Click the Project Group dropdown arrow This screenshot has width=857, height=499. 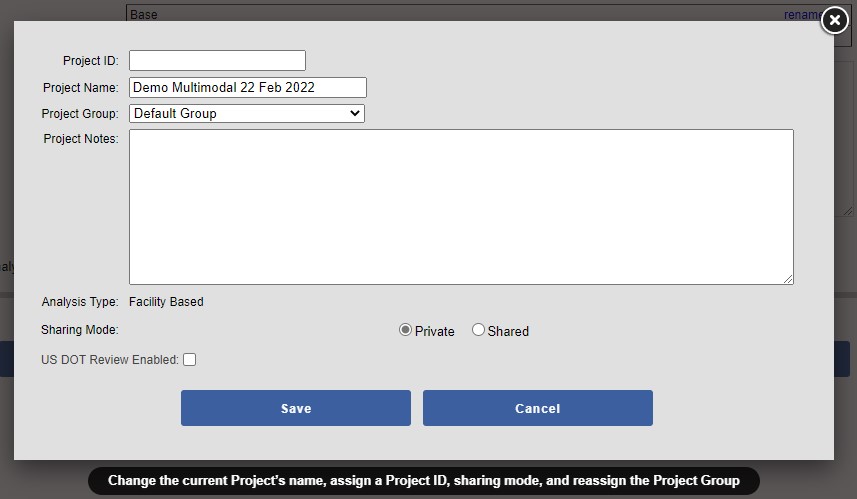(354, 114)
